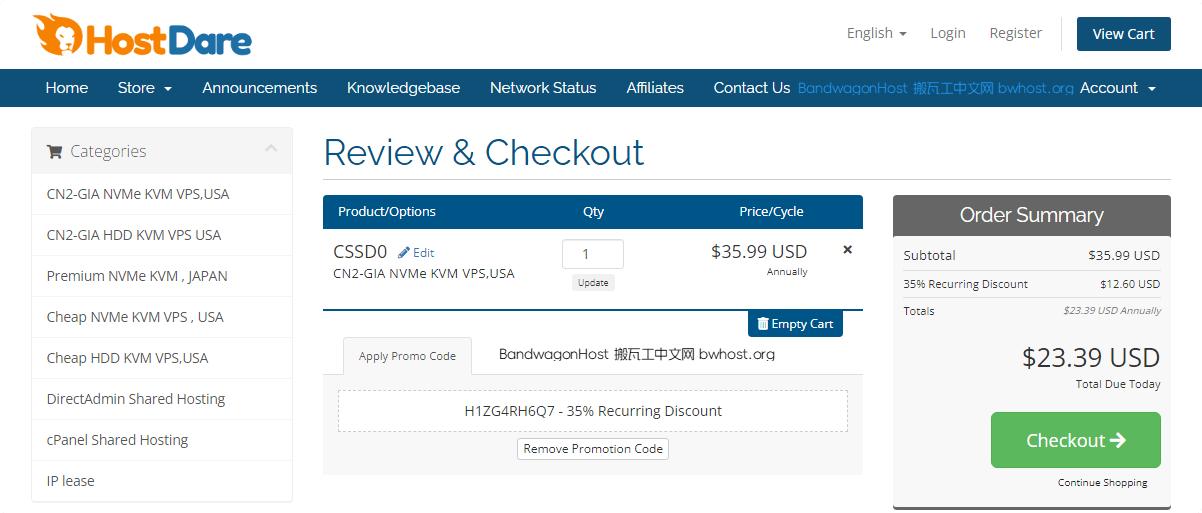Click the Register link
The width and height of the screenshot is (1202, 513).
pyautogui.click(x=1016, y=33)
